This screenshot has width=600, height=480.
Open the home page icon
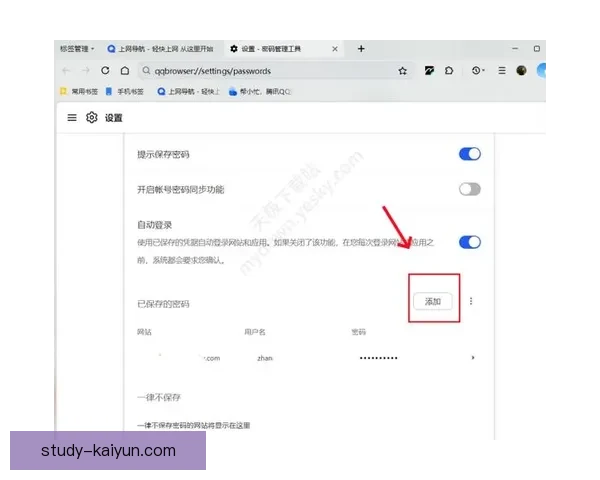(125, 70)
